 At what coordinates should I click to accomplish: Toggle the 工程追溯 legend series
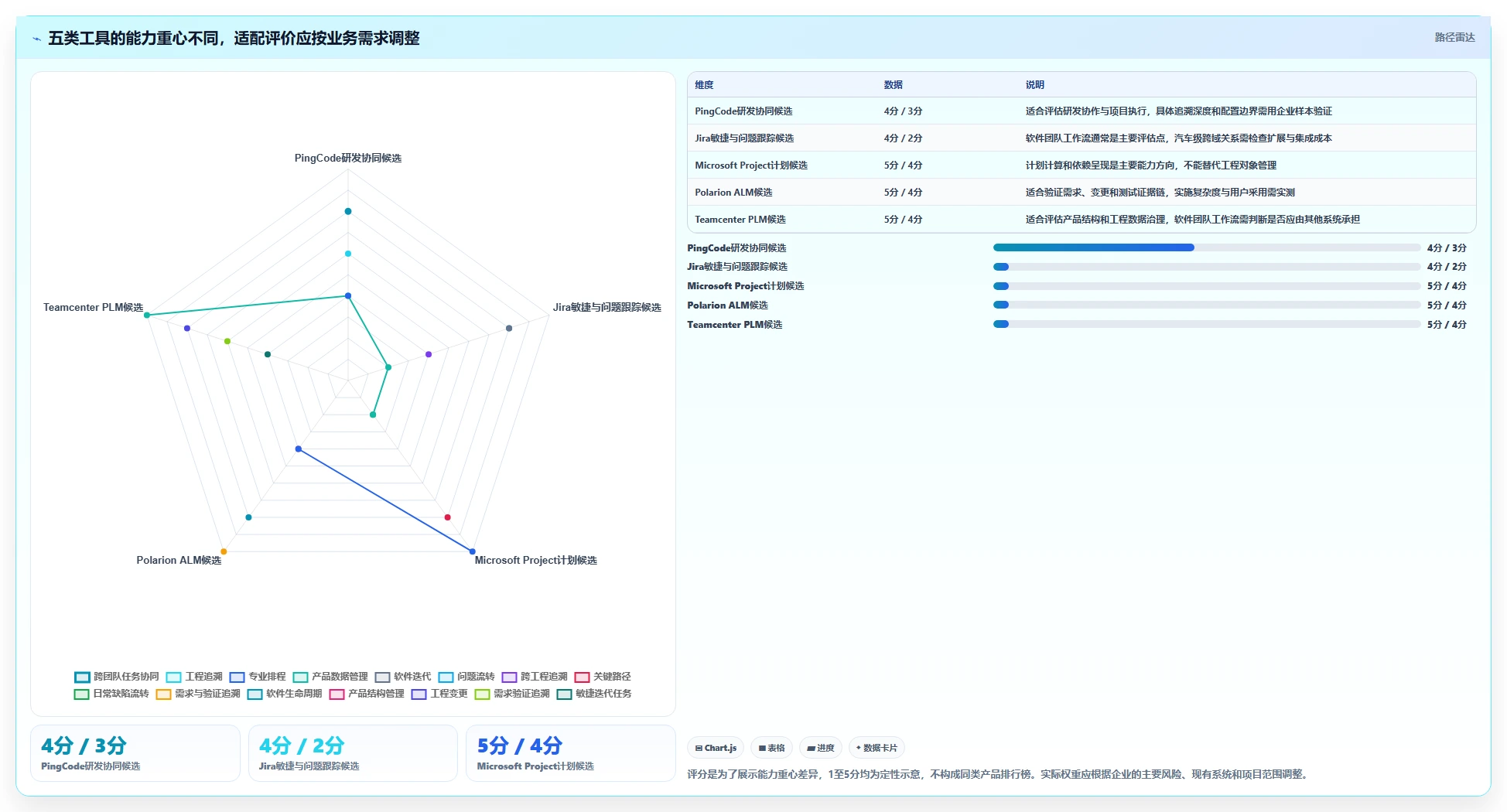pos(194,677)
